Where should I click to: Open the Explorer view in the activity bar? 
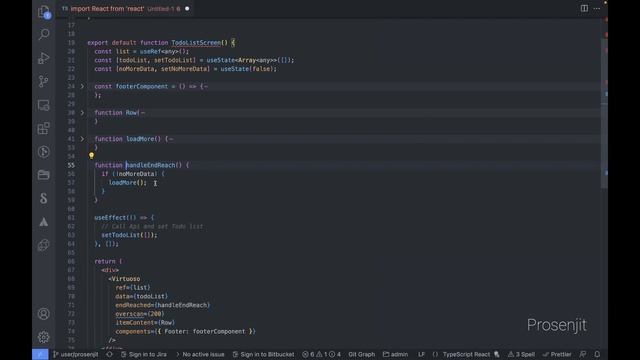[x=44, y=12]
